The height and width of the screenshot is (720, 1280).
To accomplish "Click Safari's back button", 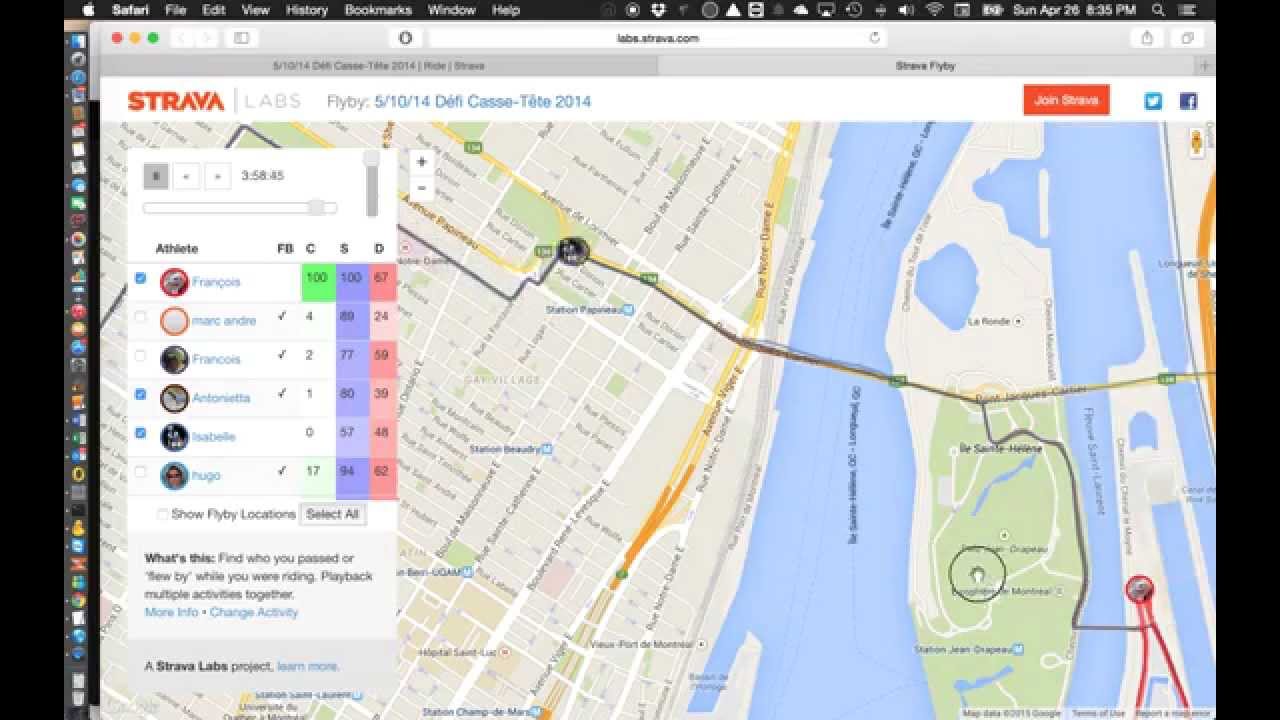I will (x=182, y=38).
